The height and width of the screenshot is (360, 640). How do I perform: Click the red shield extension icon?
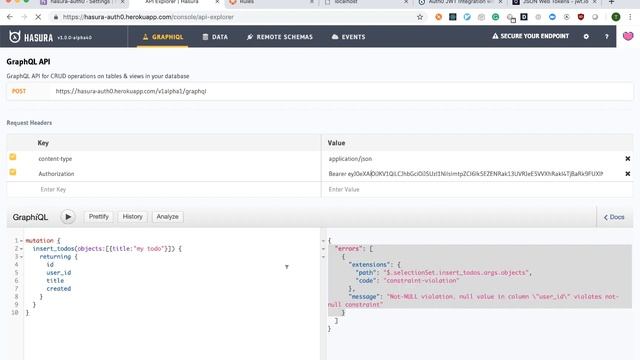pos(580,17)
